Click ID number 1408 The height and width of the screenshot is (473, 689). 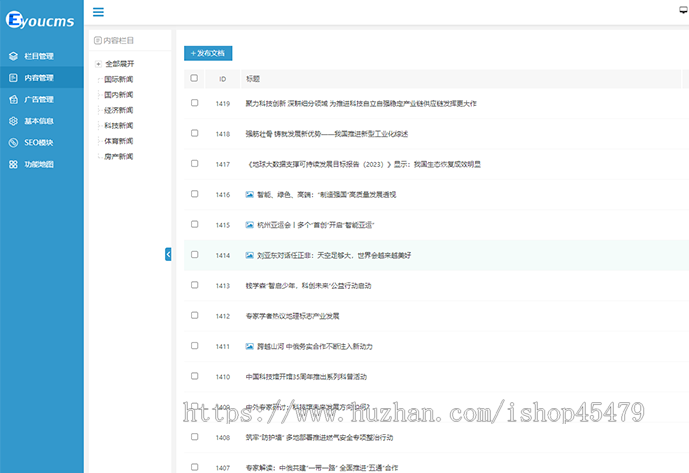pos(223,437)
